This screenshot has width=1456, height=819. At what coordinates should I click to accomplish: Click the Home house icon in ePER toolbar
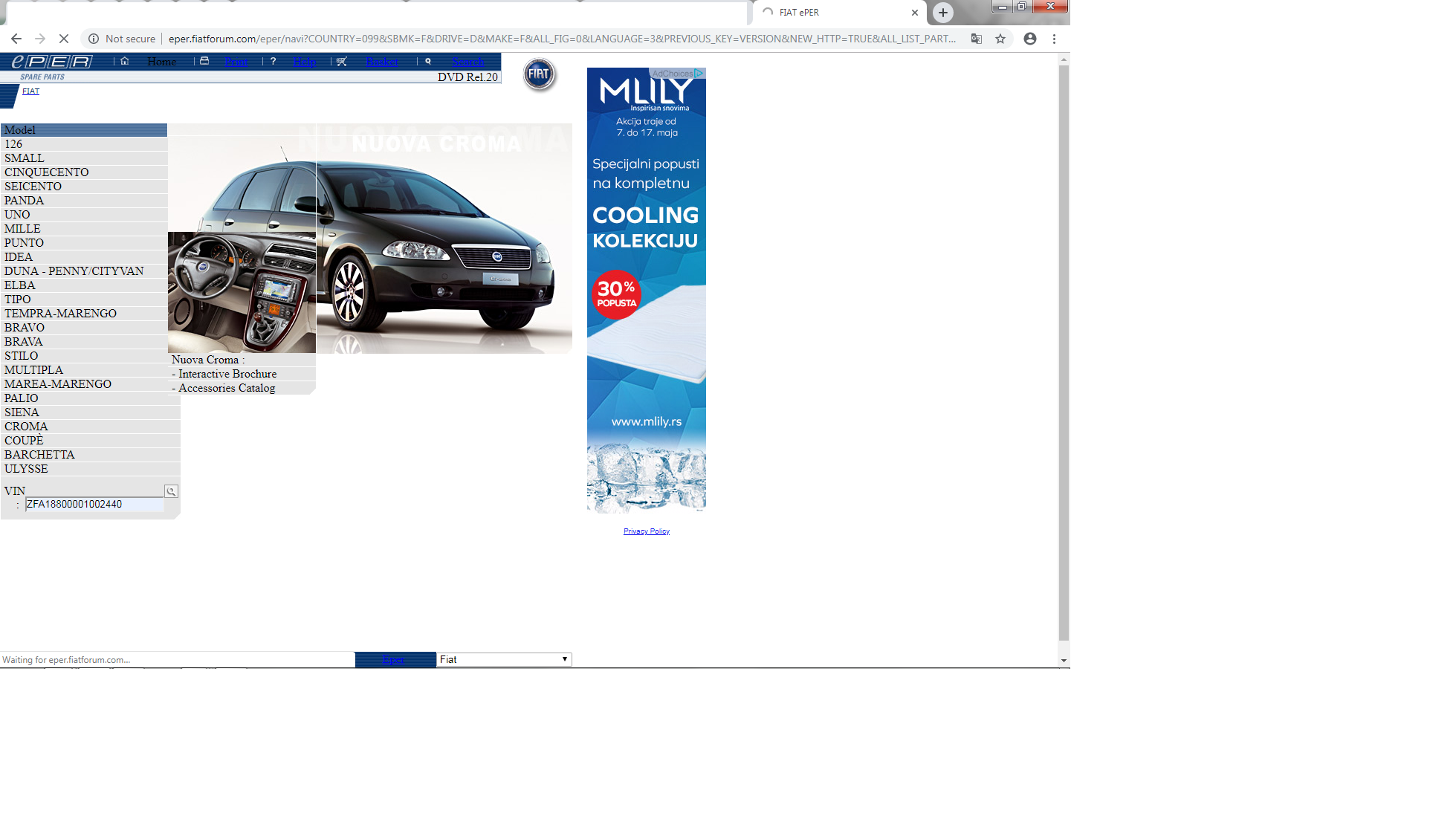click(125, 61)
